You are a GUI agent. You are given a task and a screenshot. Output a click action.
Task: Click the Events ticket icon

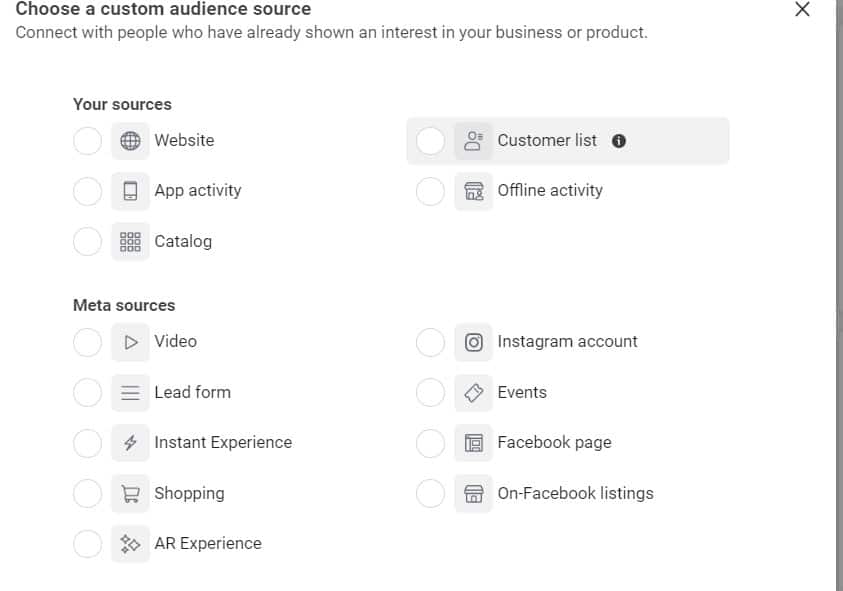(x=473, y=393)
